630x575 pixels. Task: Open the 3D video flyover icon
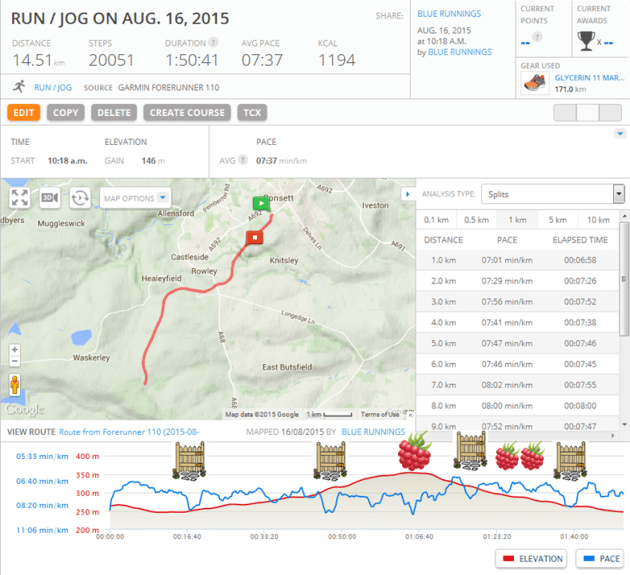pos(50,198)
